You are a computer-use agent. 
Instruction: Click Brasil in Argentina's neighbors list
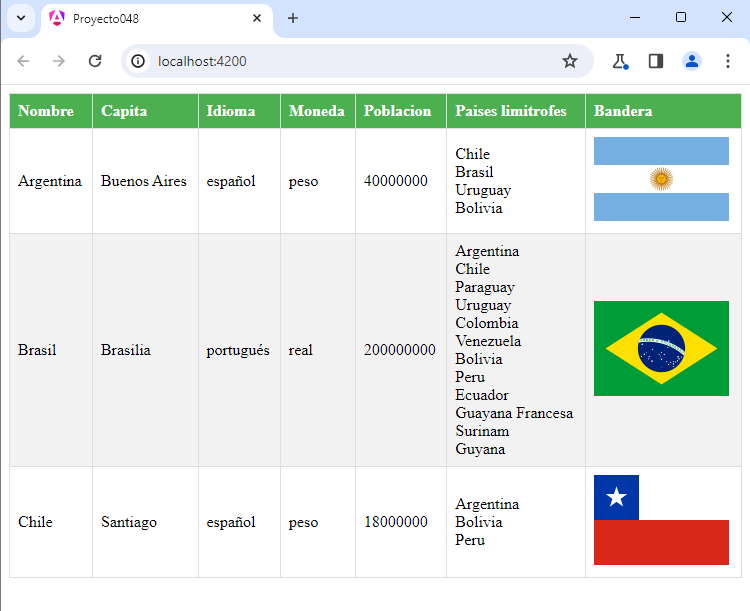(x=474, y=172)
